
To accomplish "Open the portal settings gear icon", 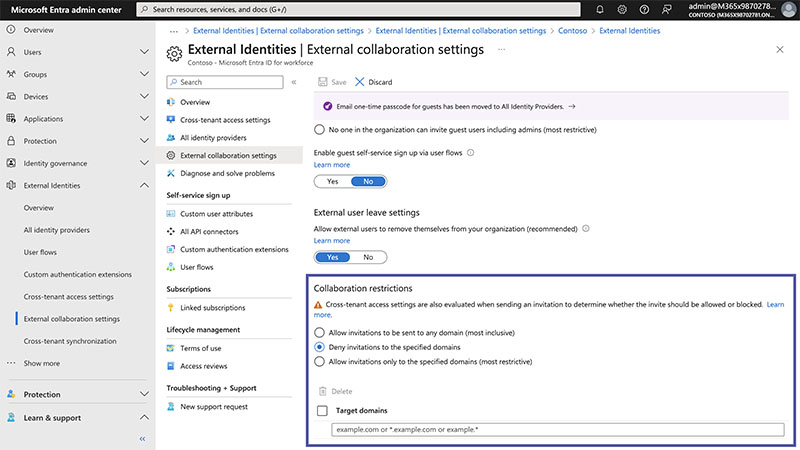I will (622, 9).
